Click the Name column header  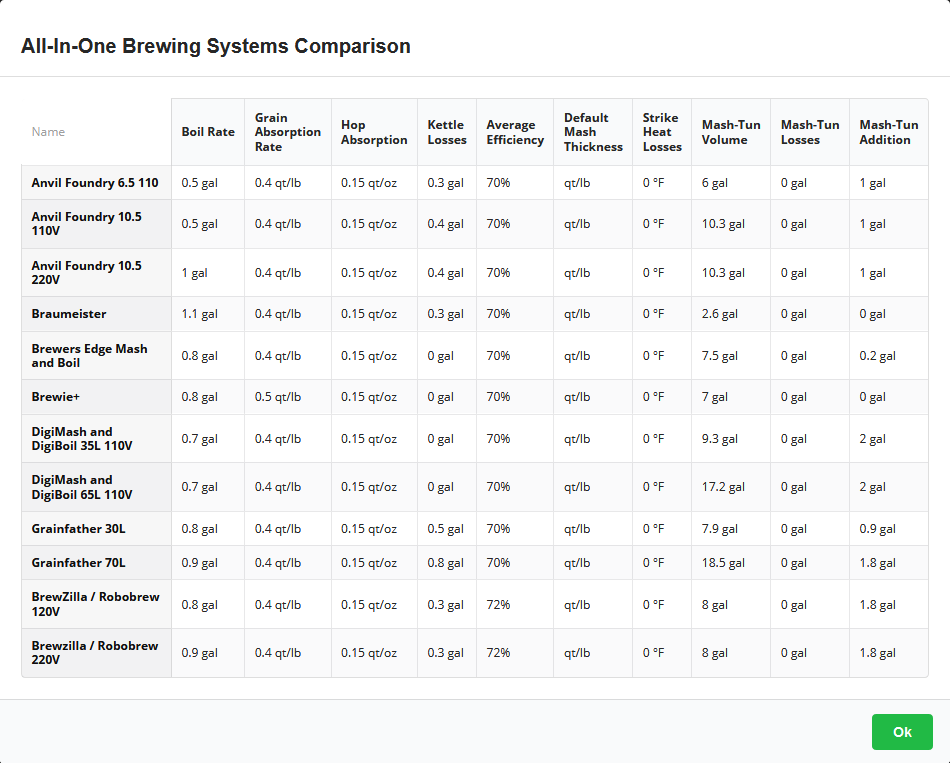tap(48, 132)
